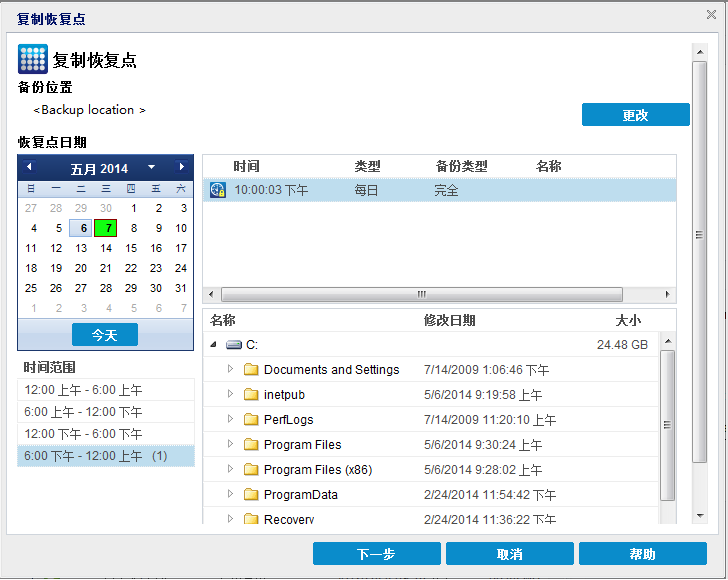Click the ProgramData folder icon
The height and width of the screenshot is (580, 728).
(251, 495)
